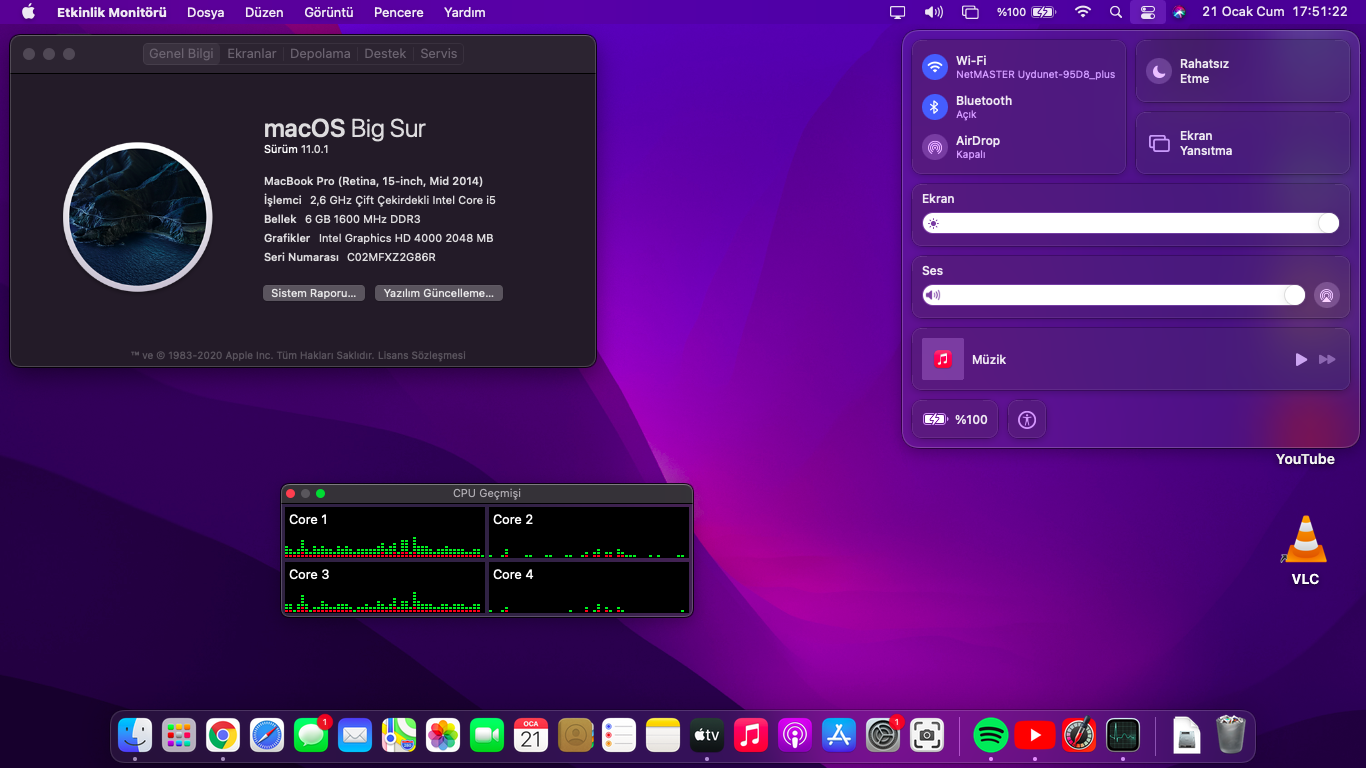Click the Sistem Raporu... button
This screenshot has height=768, width=1366.
pyautogui.click(x=313, y=293)
